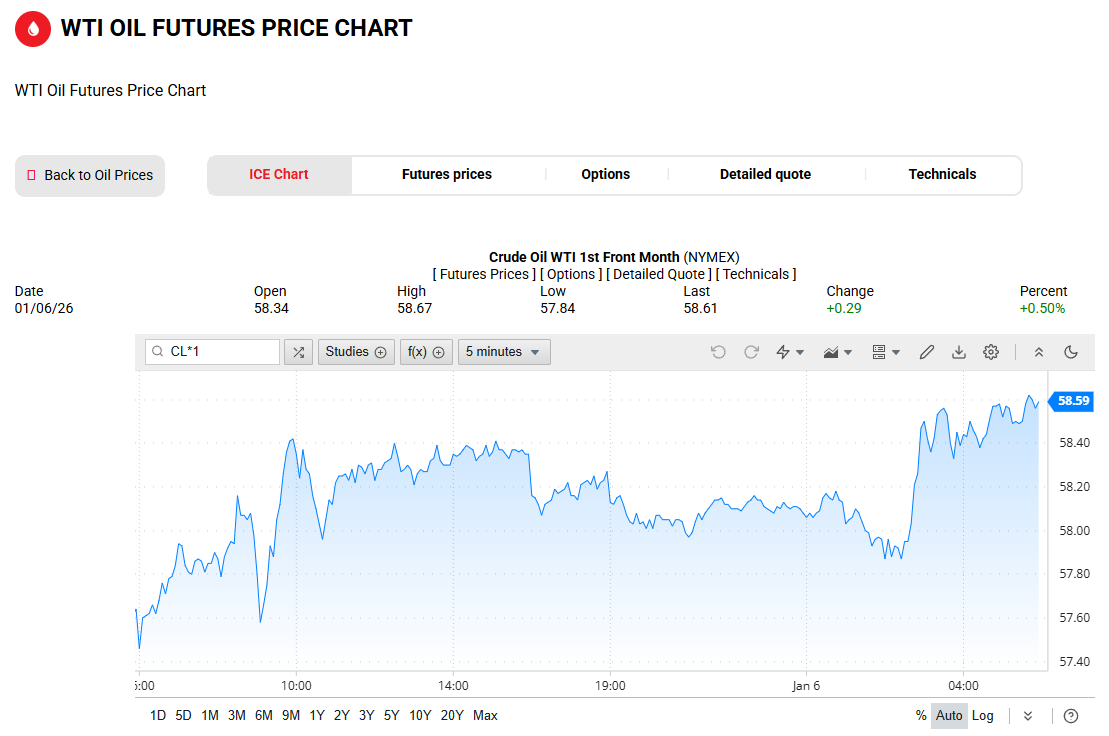
Task: Switch to the Futures prices tab
Action: pos(447,175)
